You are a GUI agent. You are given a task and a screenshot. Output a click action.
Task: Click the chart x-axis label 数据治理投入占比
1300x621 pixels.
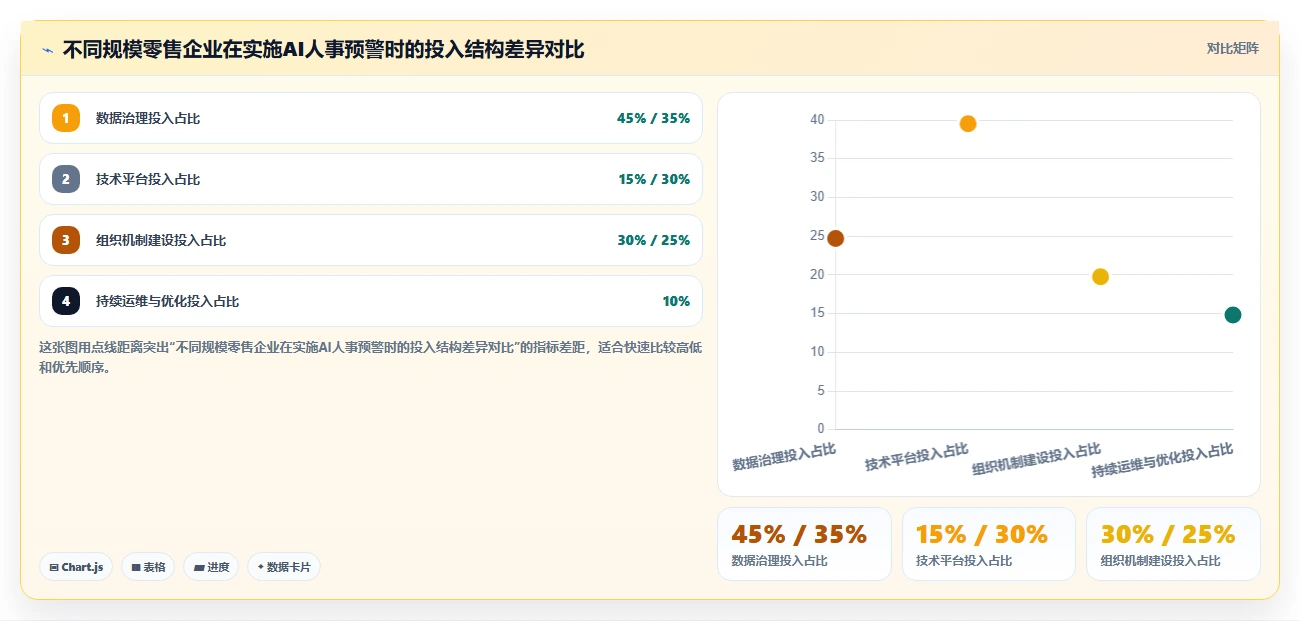[x=784, y=456]
